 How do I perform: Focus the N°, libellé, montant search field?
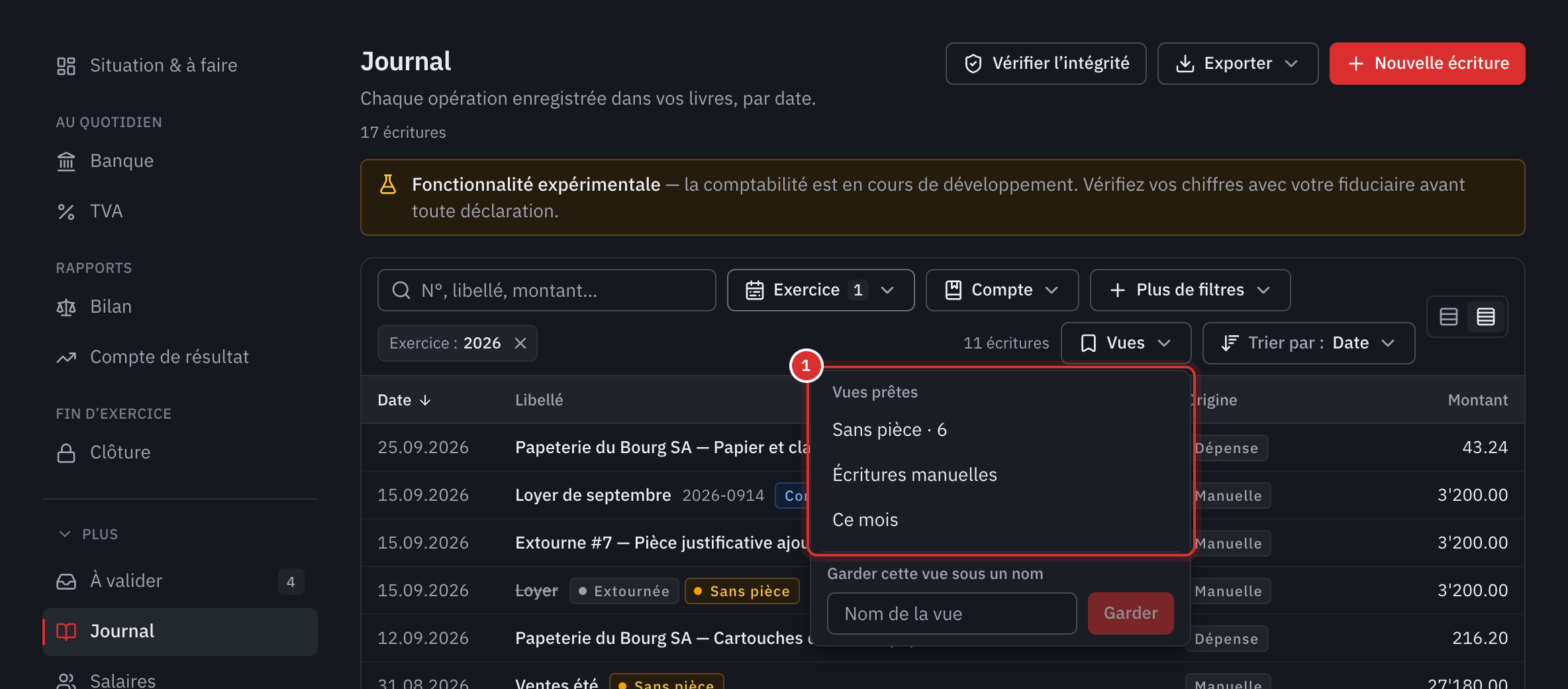[x=546, y=290]
